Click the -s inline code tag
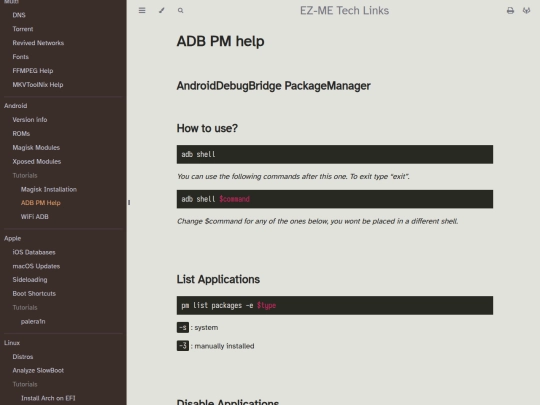The height and width of the screenshot is (405, 540). click(x=183, y=328)
